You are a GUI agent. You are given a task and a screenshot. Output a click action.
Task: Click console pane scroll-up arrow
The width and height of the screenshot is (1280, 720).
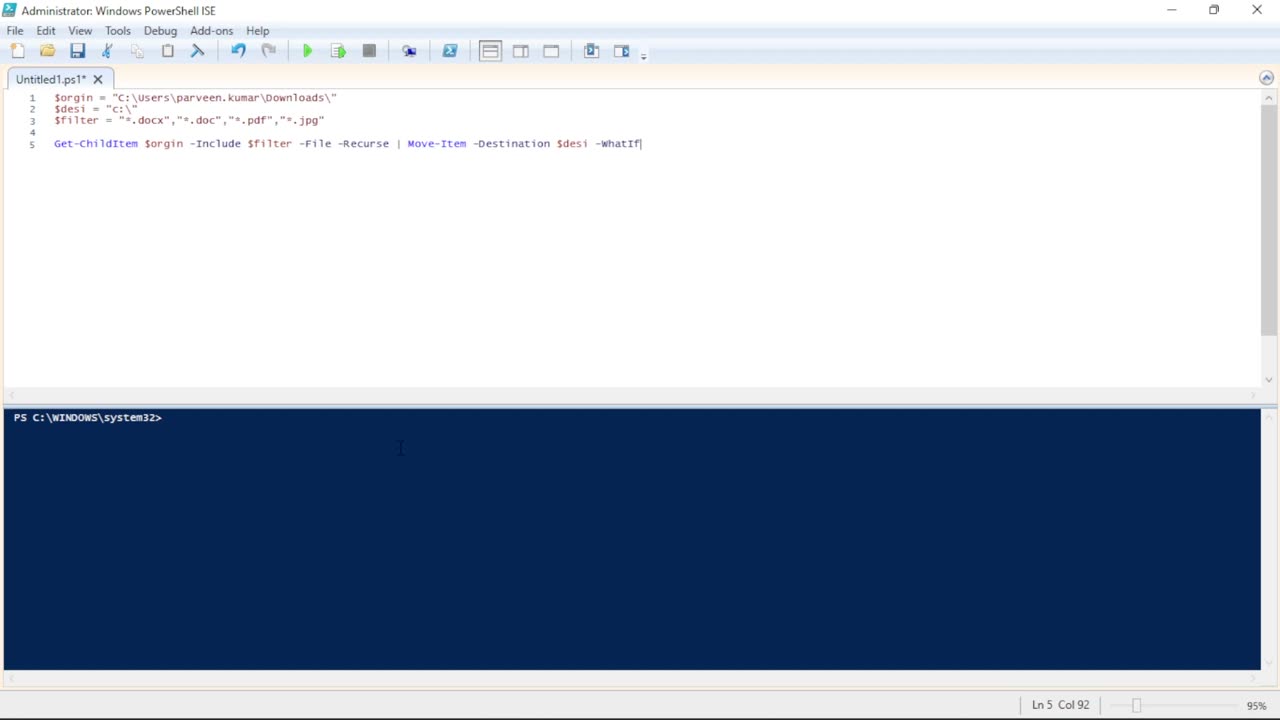click(1269, 416)
